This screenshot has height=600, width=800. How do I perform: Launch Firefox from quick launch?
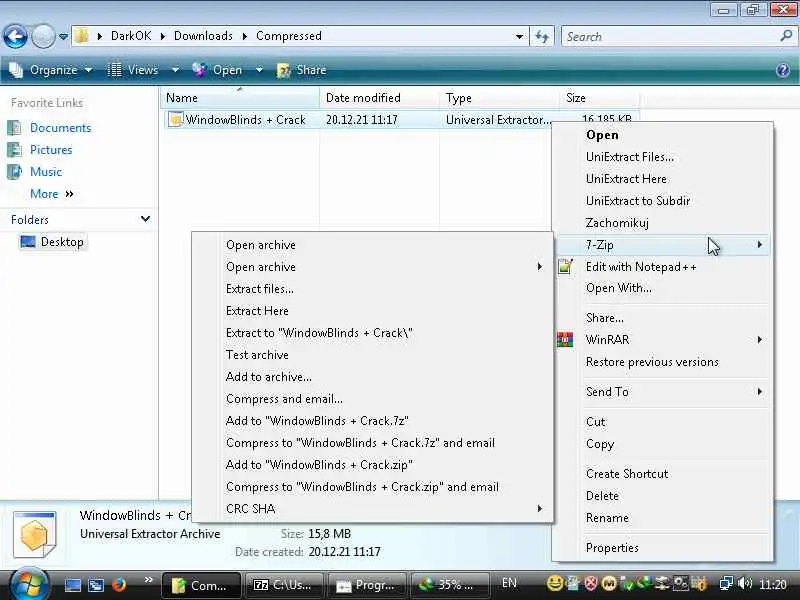119,584
